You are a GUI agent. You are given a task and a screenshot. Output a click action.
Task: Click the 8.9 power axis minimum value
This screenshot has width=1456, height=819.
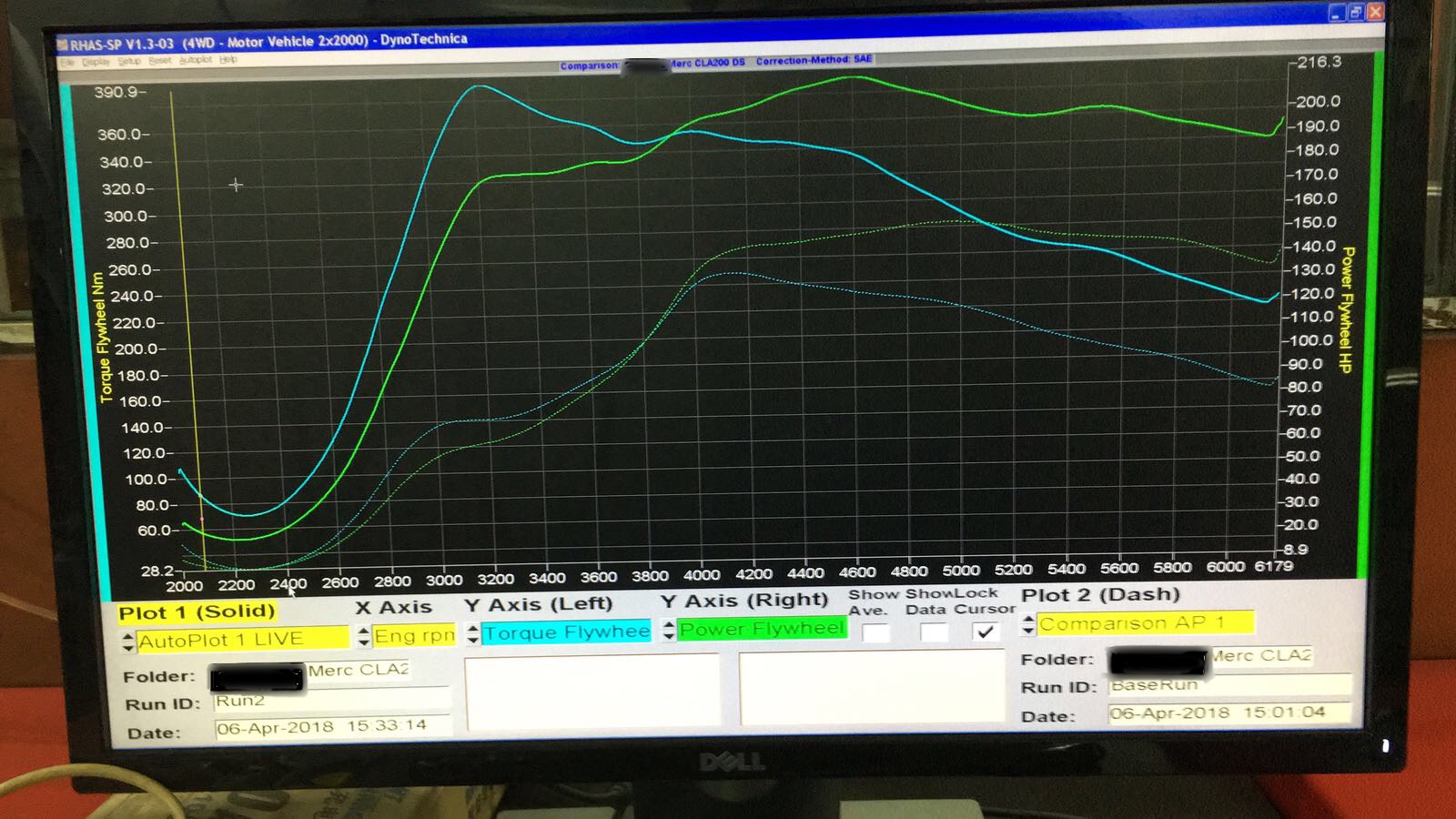1296,550
